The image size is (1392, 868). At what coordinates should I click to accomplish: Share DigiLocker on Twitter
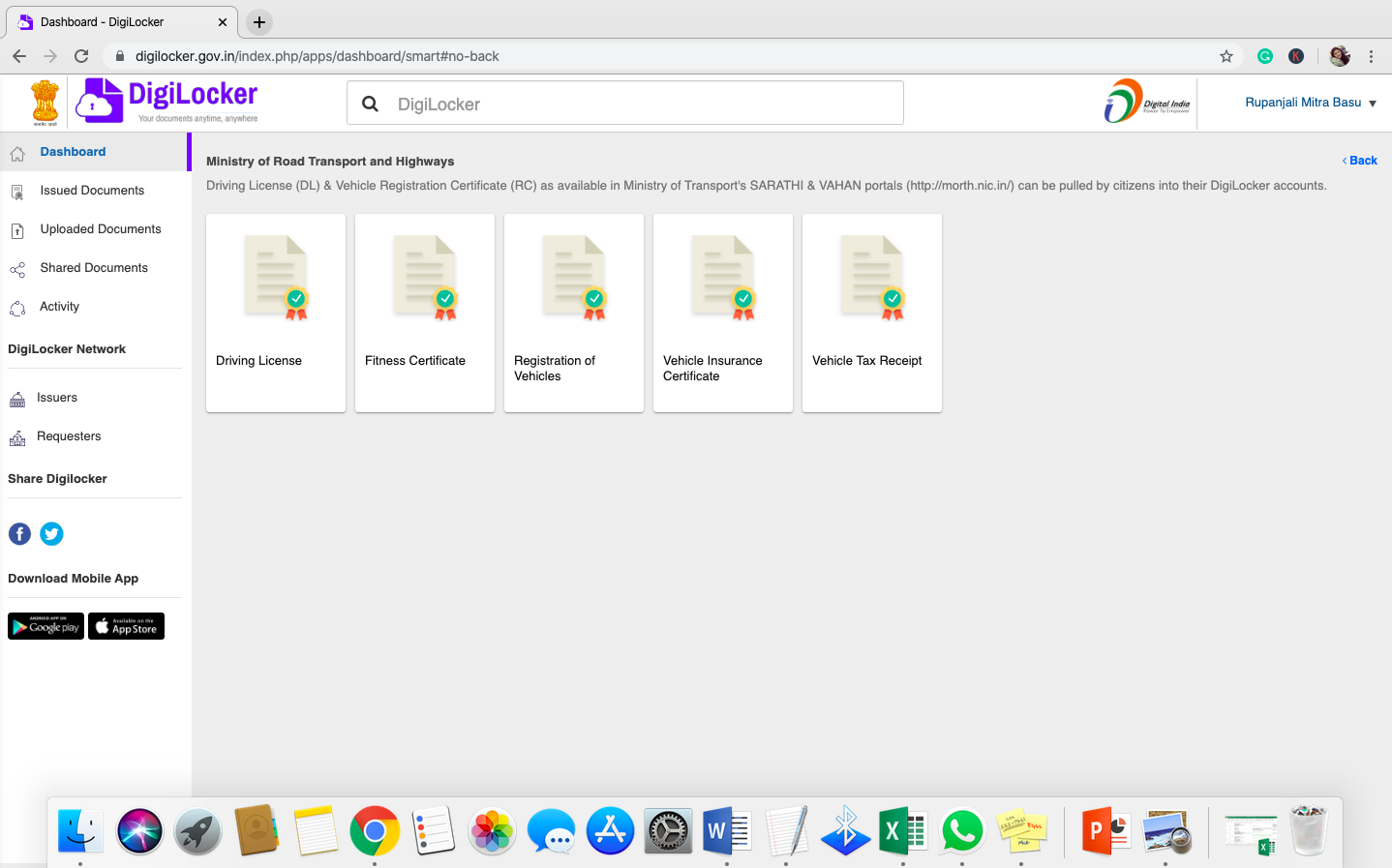pos(51,533)
